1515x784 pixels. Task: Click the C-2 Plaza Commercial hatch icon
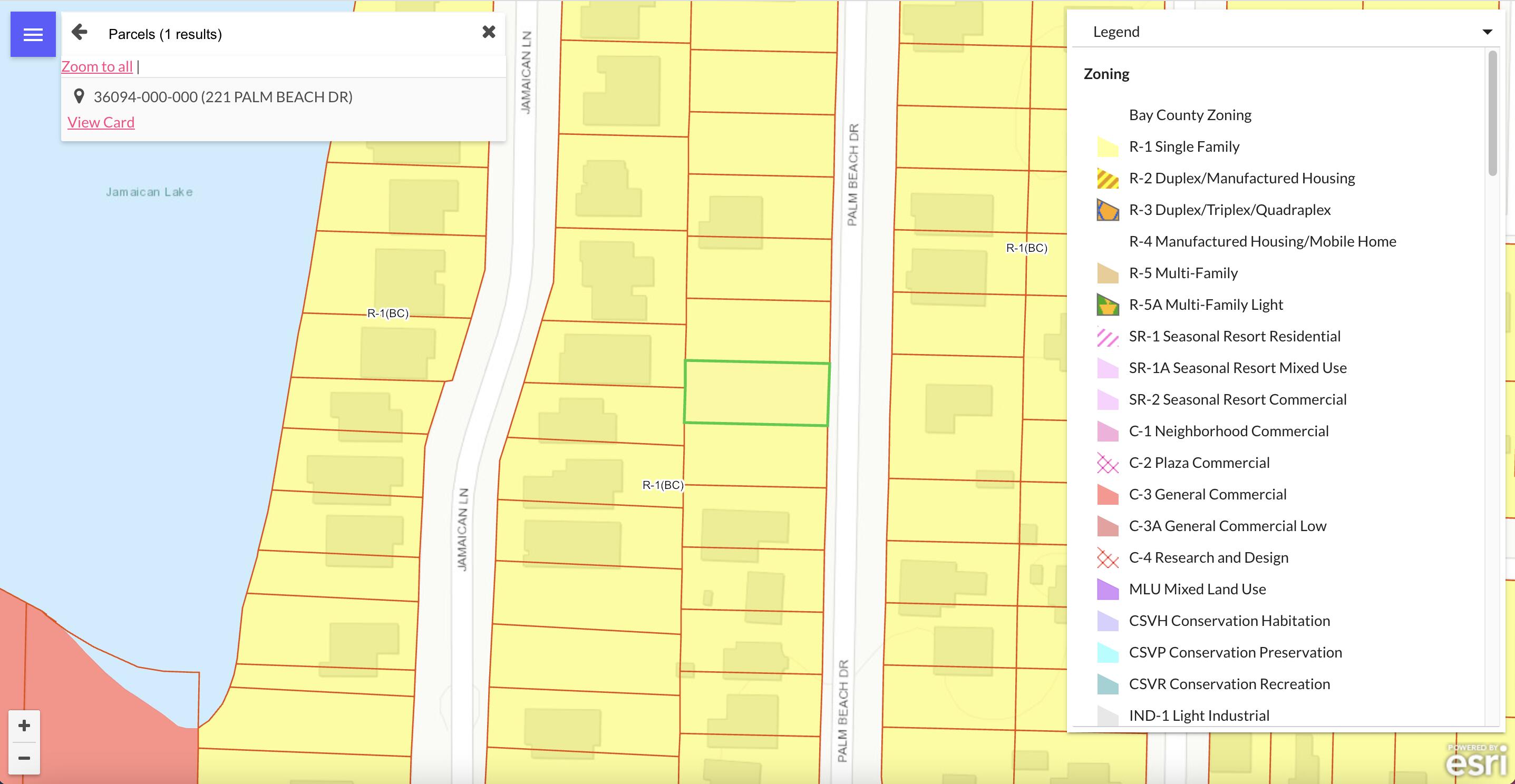point(1108,463)
